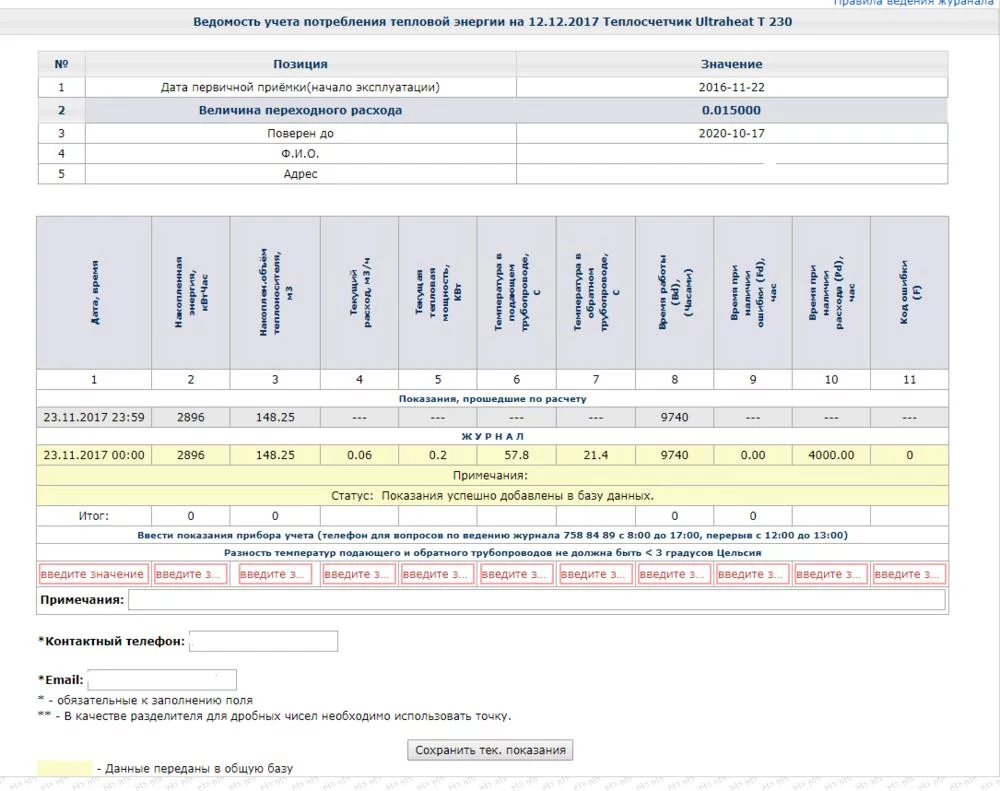Click the 'Примечания' text field
The width and height of the screenshot is (1000, 791).
[536, 600]
